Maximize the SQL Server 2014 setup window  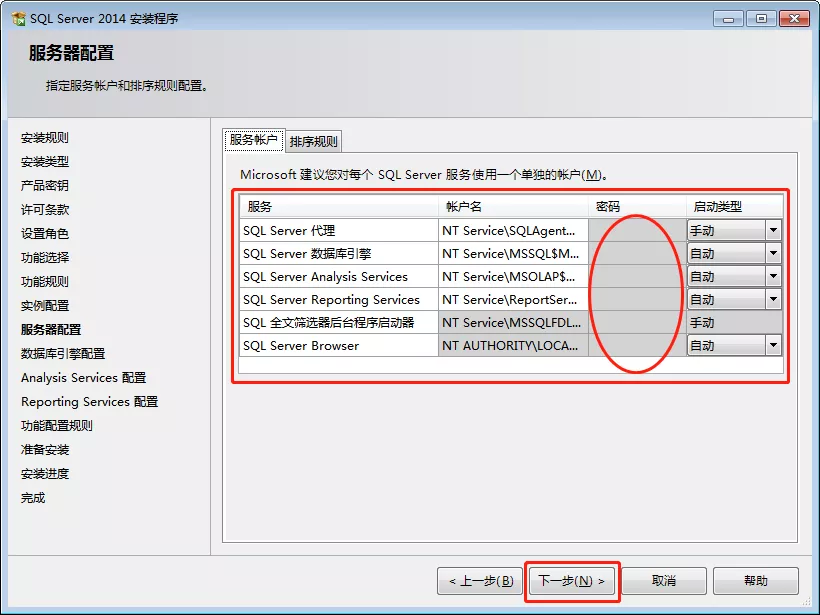pyautogui.click(x=761, y=19)
